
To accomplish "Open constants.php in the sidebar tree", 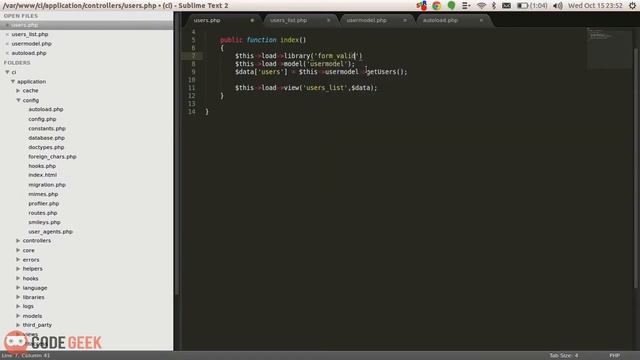I will coord(47,129).
